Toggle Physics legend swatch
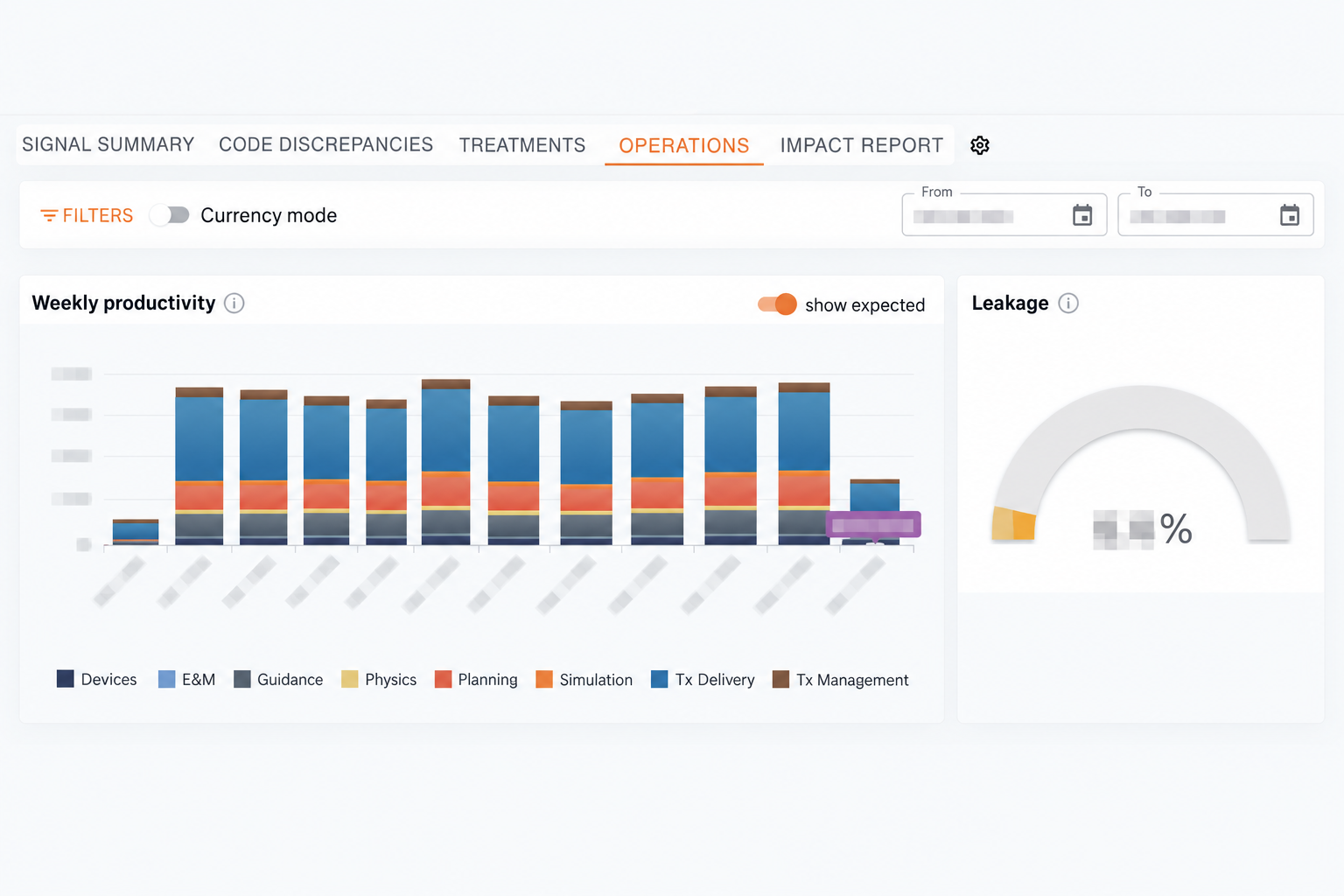This screenshot has height=896, width=1344. pos(350,679)
